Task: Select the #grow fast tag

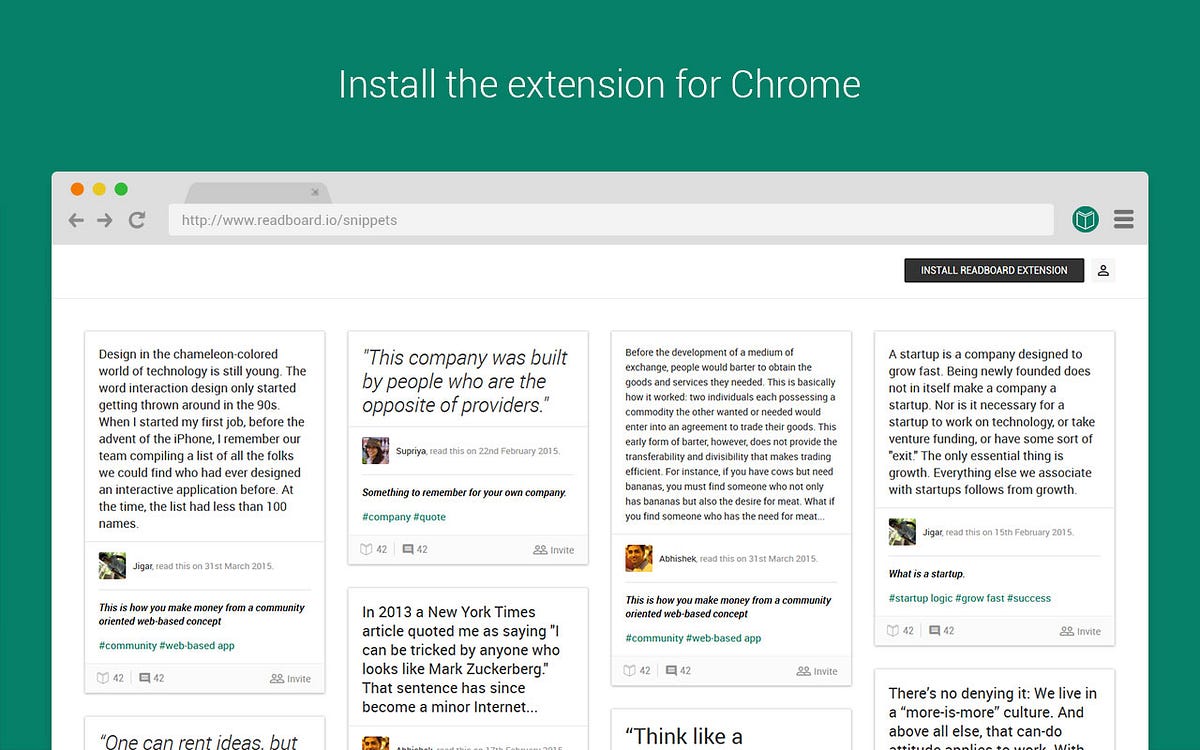Action: click(x=979, y=598)
